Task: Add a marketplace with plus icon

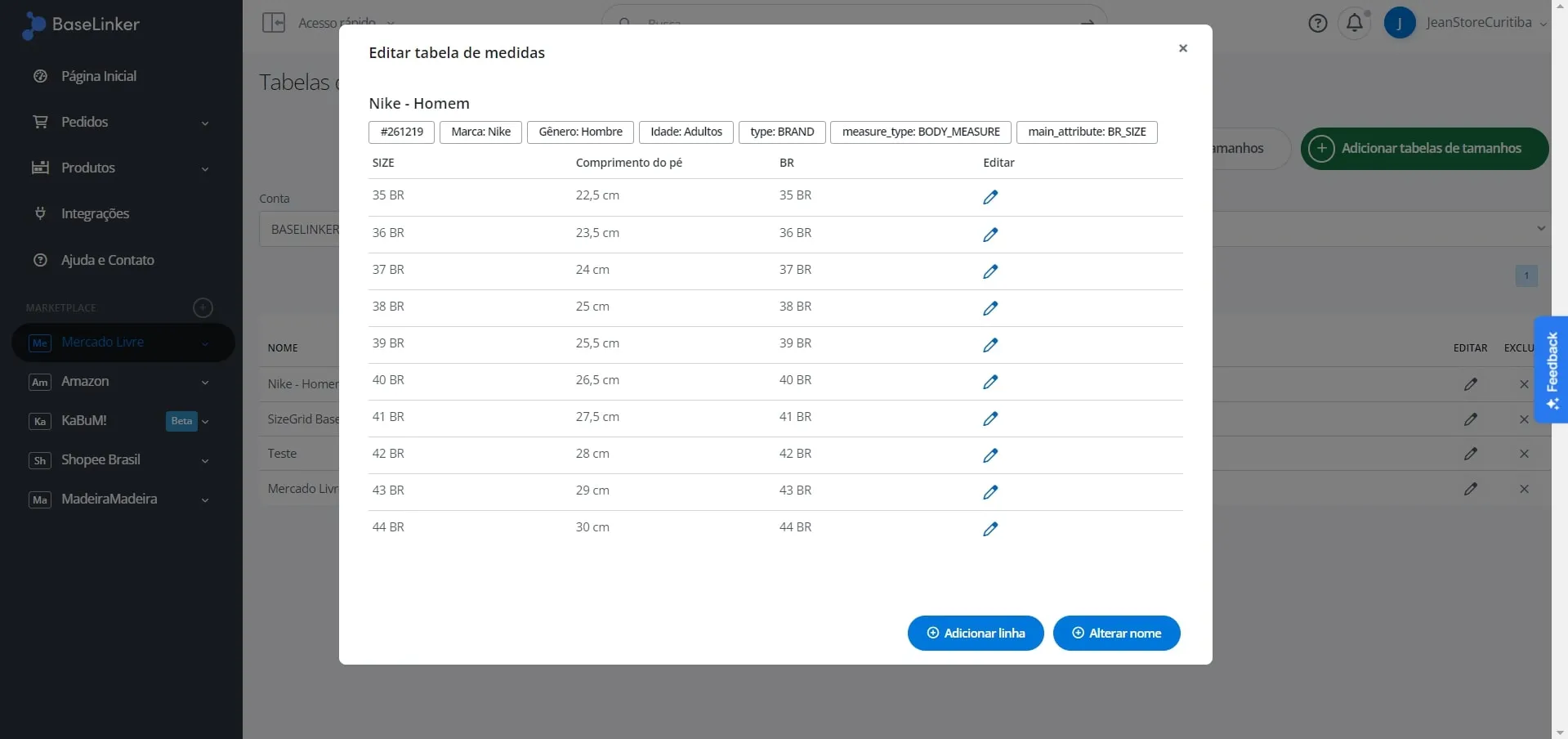Action: tap(203, 307)
